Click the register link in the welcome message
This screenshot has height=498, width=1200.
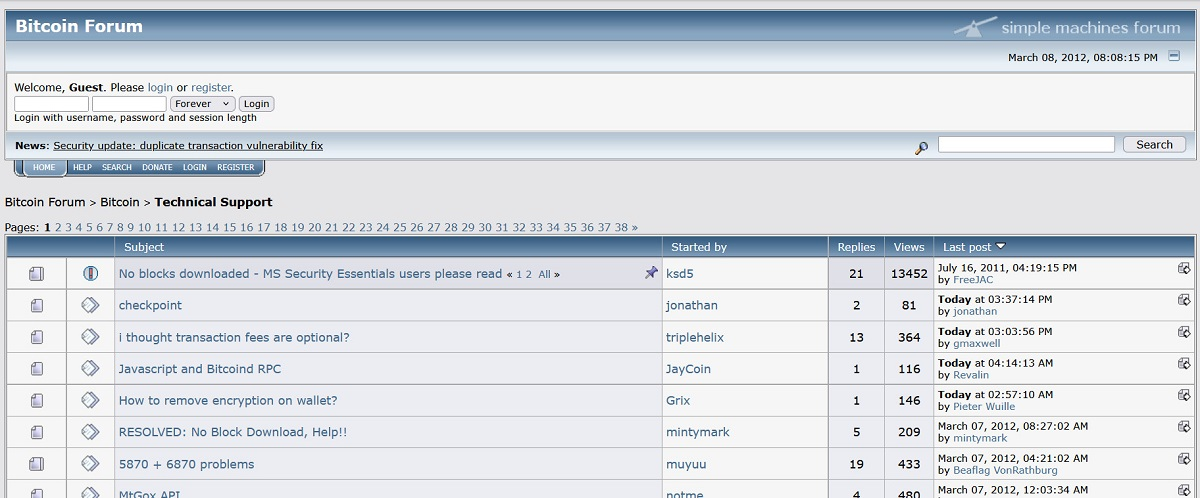(x=210, y=88)
